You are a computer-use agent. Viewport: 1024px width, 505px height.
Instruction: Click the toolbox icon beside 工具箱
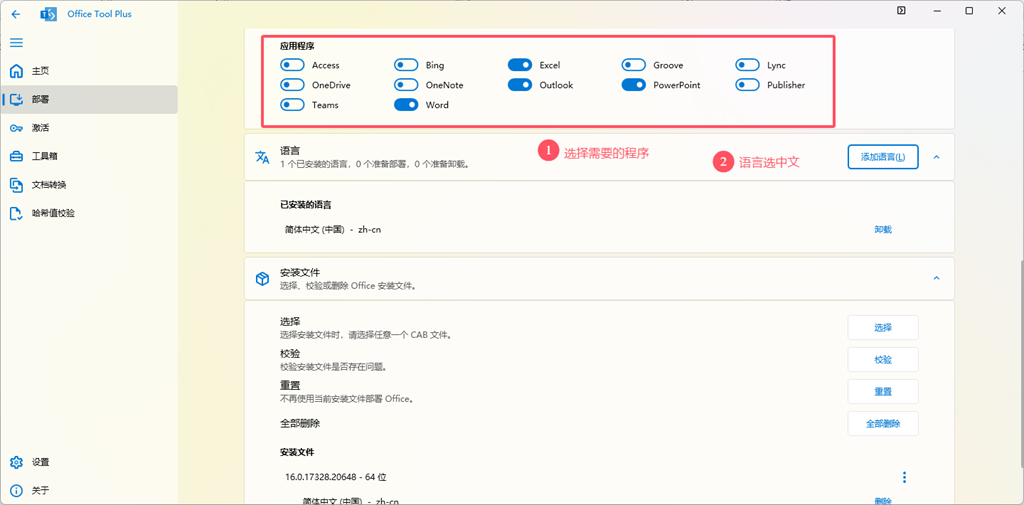coord(17,156)
